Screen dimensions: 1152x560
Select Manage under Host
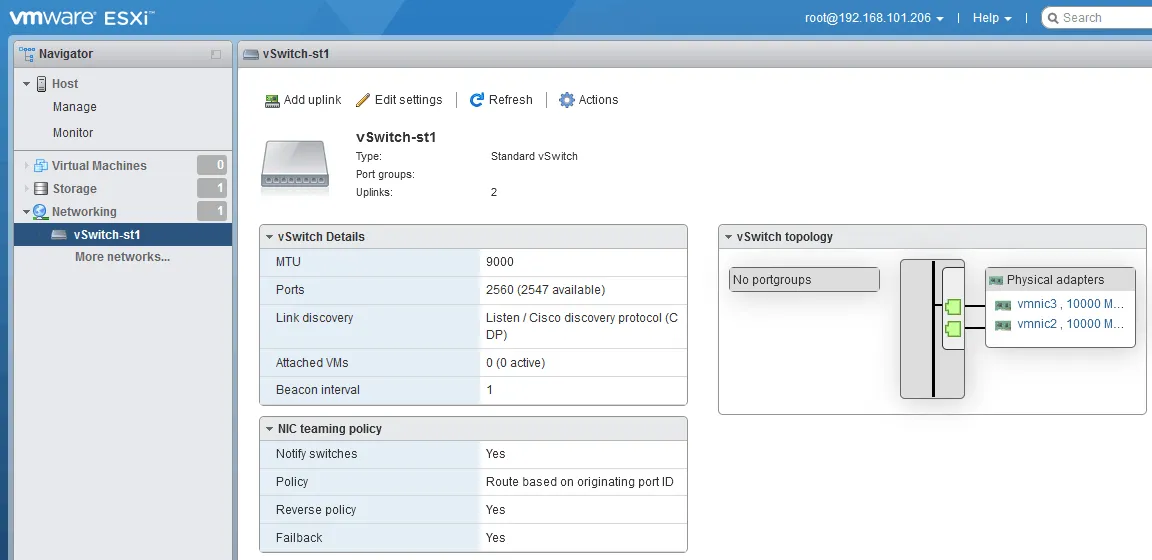(75, 107)
